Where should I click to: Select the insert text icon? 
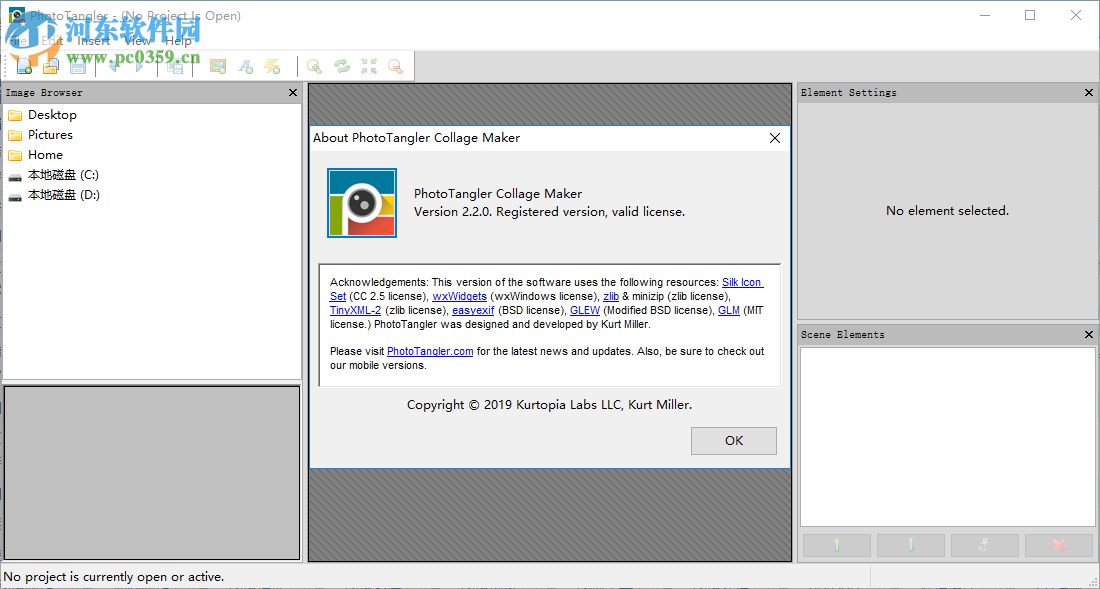(x=246, y=66)
